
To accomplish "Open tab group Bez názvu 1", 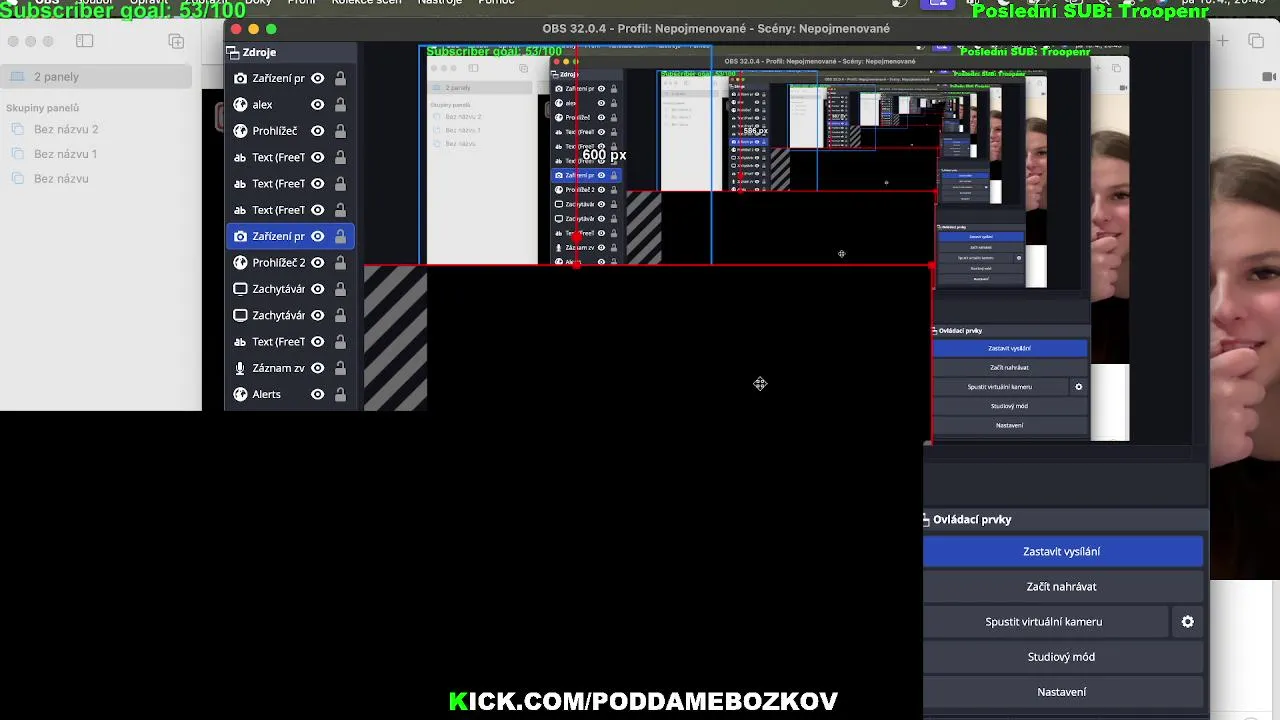I will [65, 154].
